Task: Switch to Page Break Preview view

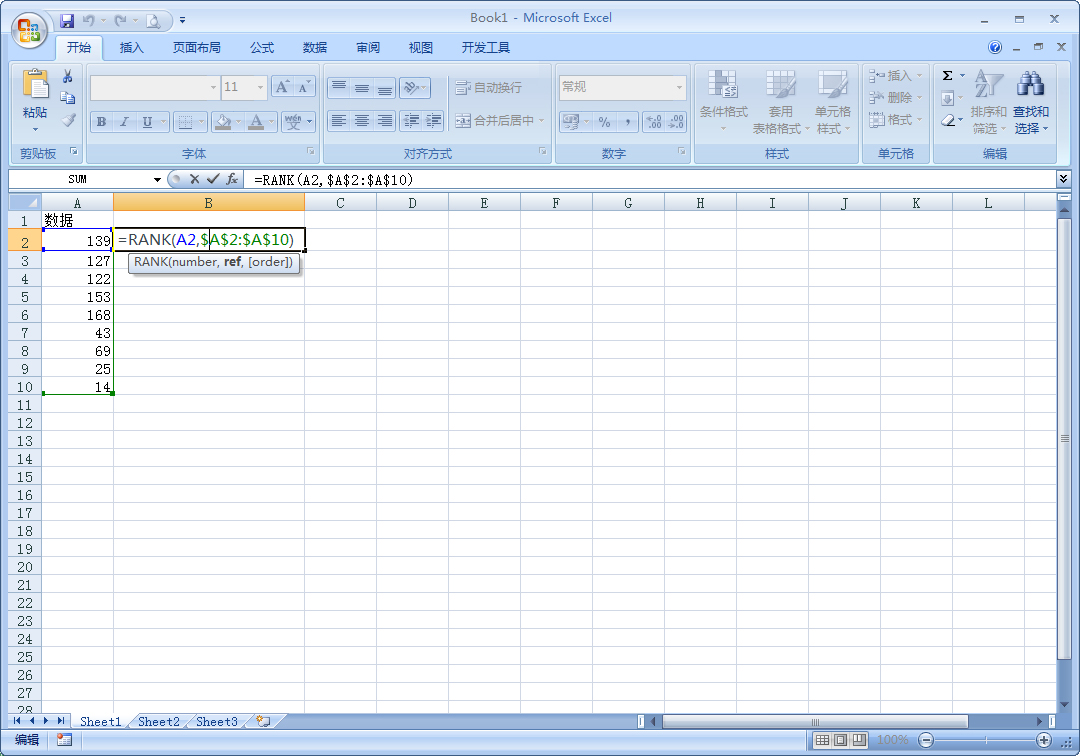Action: (858, 740)
